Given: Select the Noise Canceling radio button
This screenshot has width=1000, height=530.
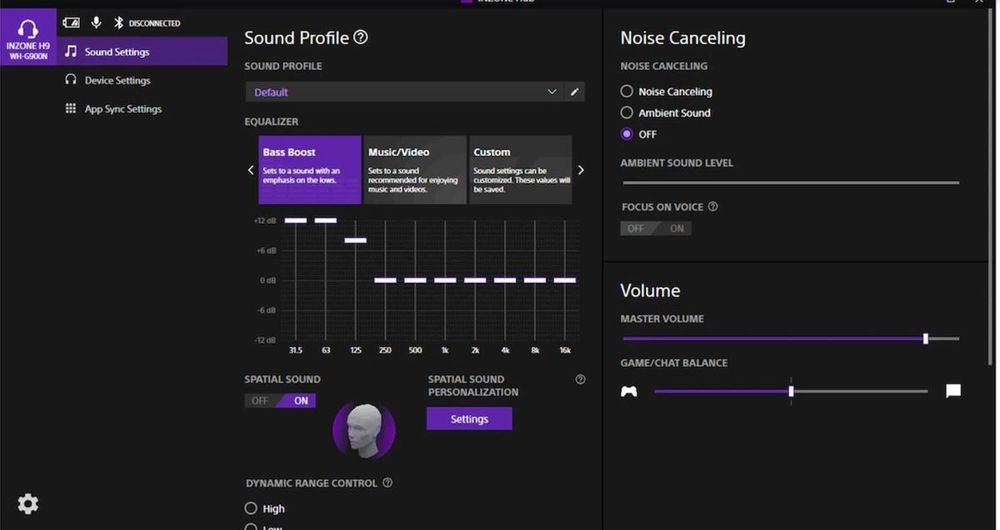Looking at the screenshot, I should click(627, 91).
